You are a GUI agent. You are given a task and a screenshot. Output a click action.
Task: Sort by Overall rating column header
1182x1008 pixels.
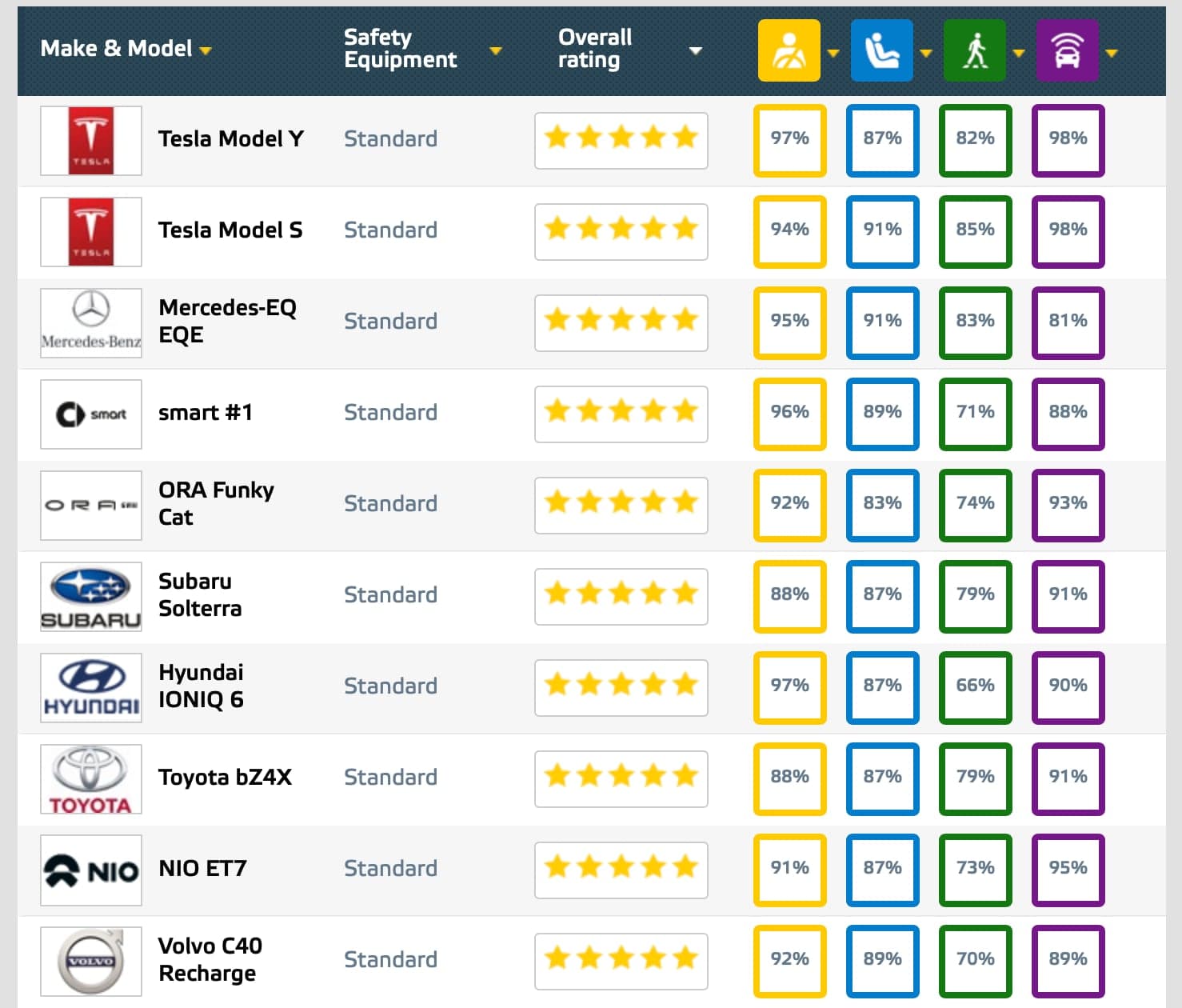[595, 49]
